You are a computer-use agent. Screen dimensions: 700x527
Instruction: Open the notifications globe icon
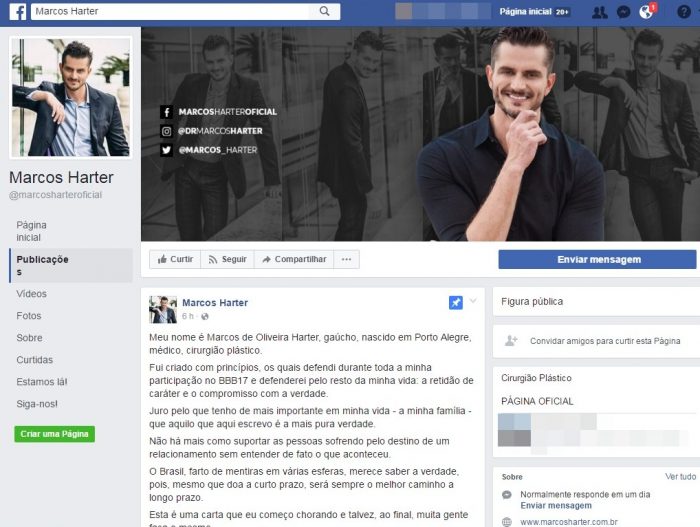[x=646, y=12]
